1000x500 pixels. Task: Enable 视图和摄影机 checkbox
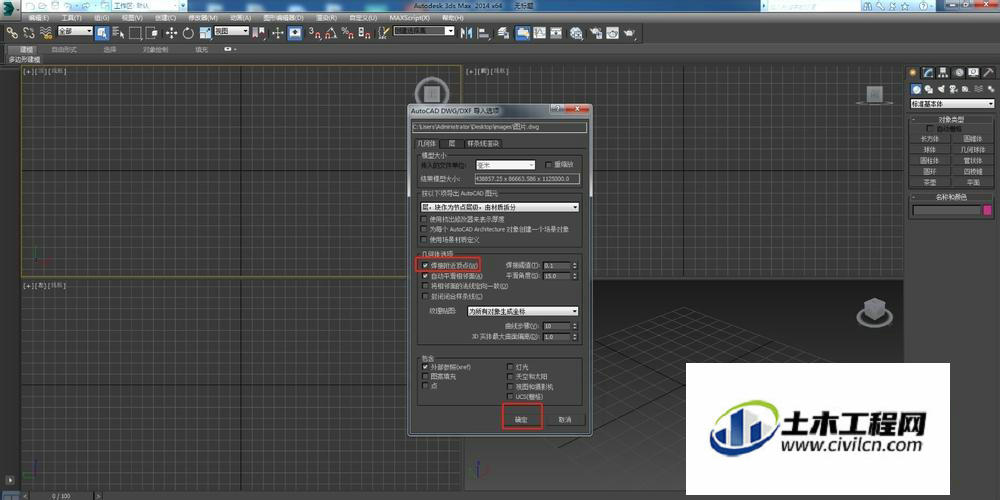click(510, 386)
